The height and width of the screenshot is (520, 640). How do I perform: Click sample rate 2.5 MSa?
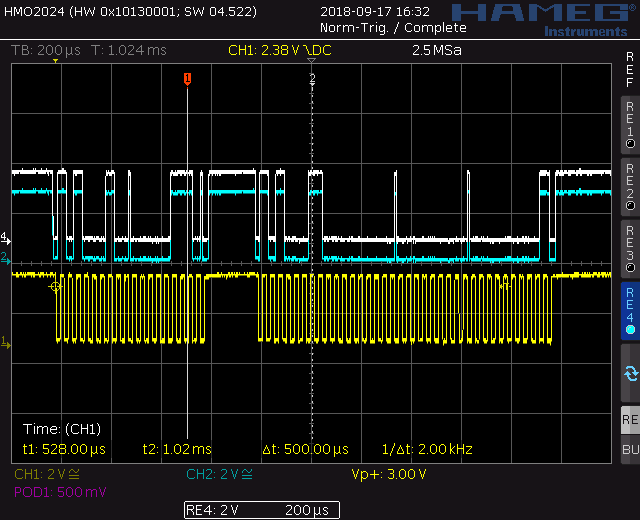tap(437, 50)
